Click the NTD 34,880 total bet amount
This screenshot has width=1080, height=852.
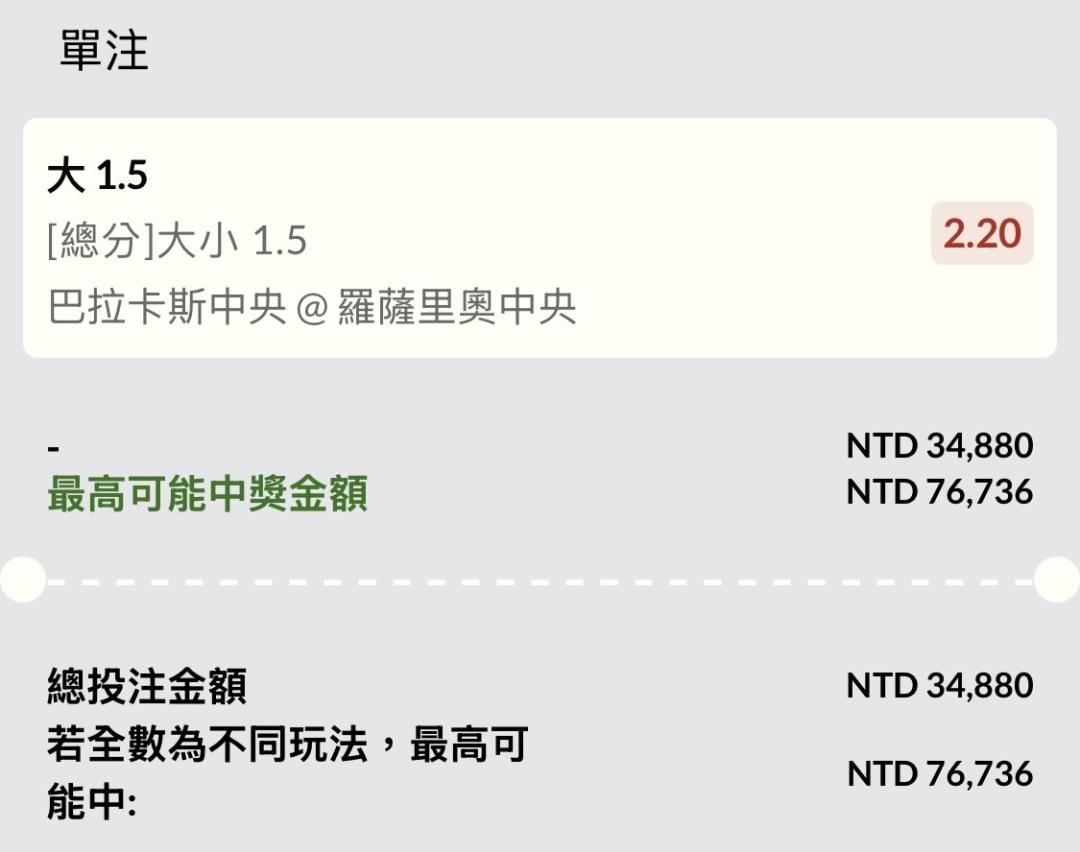939,685
